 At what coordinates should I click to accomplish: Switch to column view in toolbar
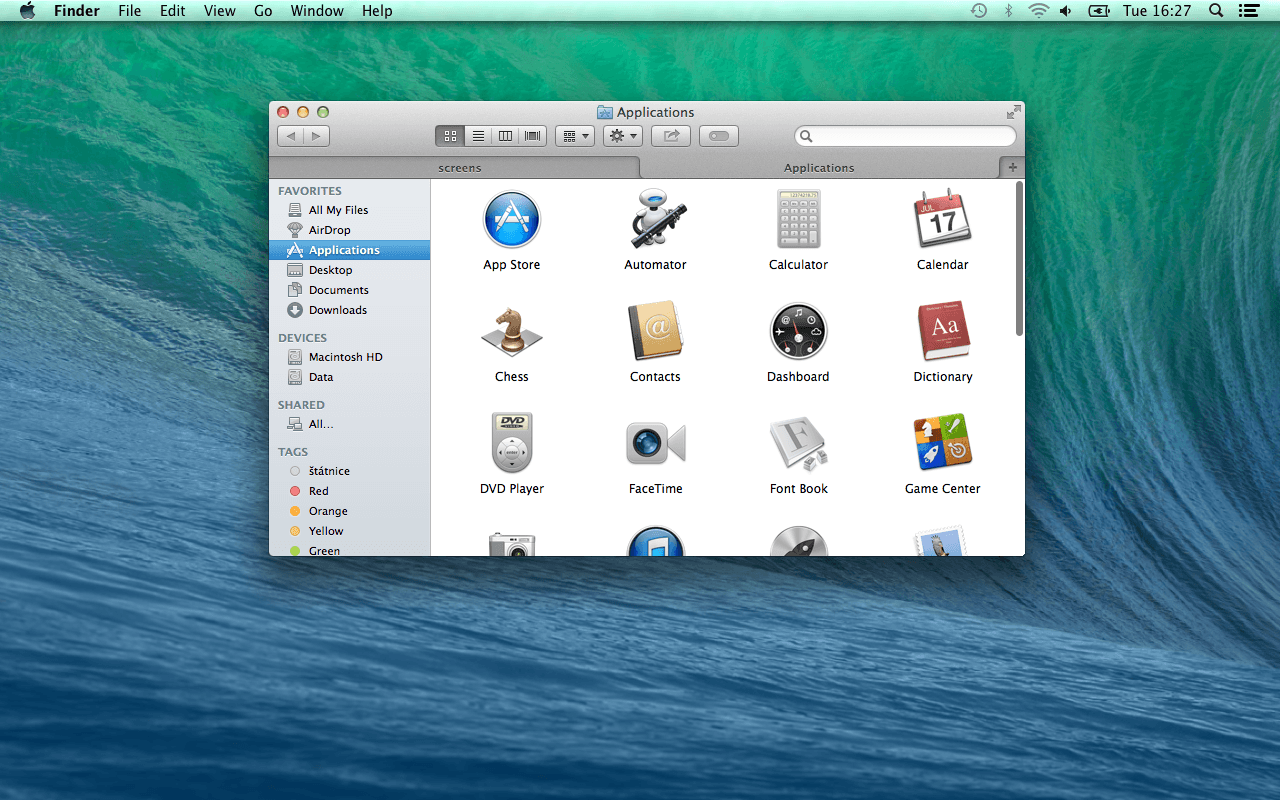click(x=505, y=136)
